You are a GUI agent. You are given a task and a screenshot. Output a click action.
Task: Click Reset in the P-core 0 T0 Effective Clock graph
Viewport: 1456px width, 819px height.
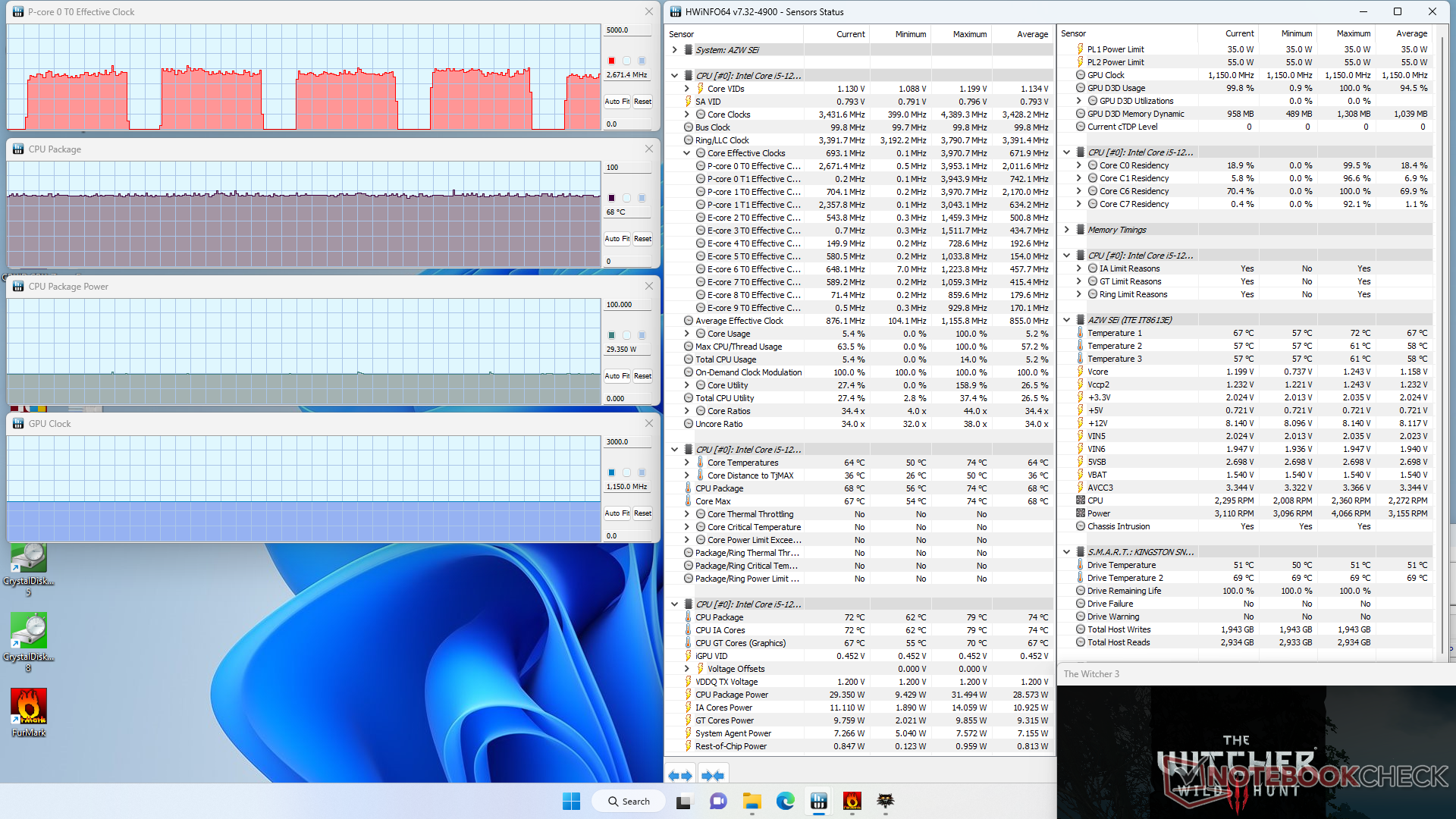click(642, 102)
